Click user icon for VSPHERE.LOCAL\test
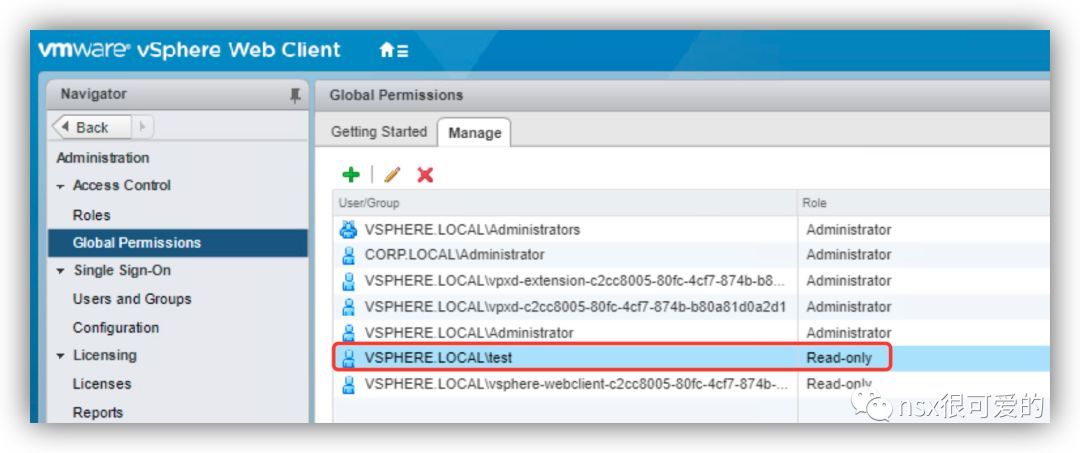1080x453 pixels. coord(349,358)
